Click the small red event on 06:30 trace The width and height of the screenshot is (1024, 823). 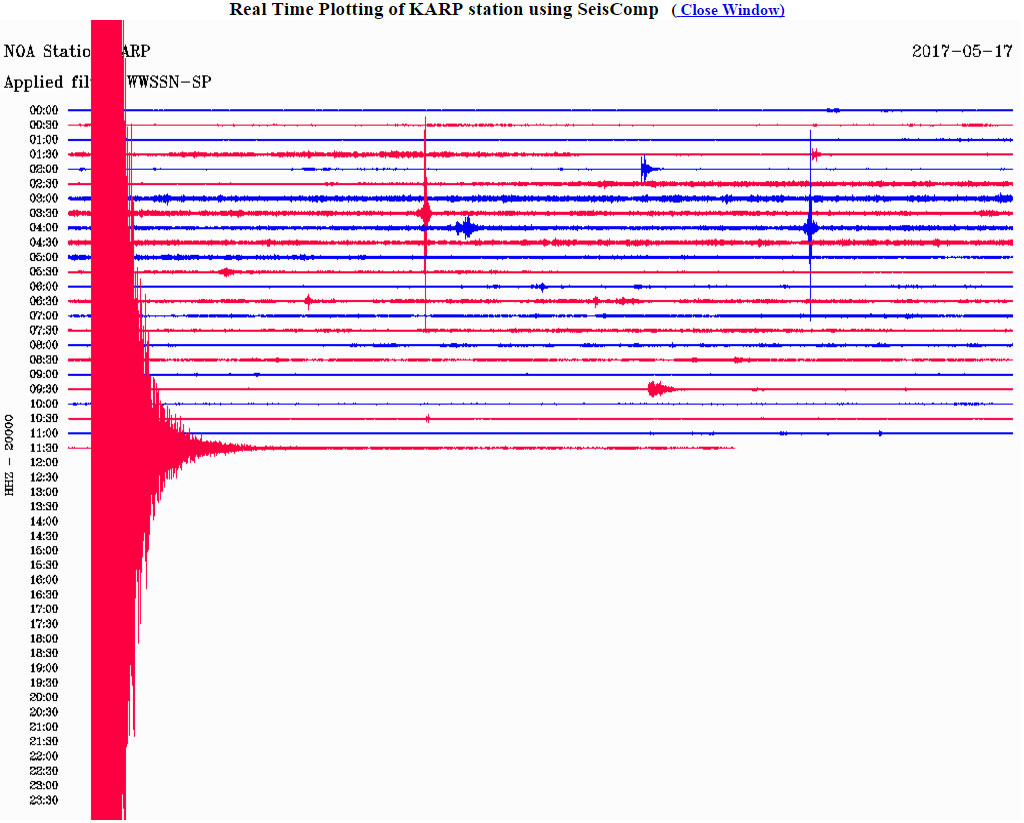[308, 301]
